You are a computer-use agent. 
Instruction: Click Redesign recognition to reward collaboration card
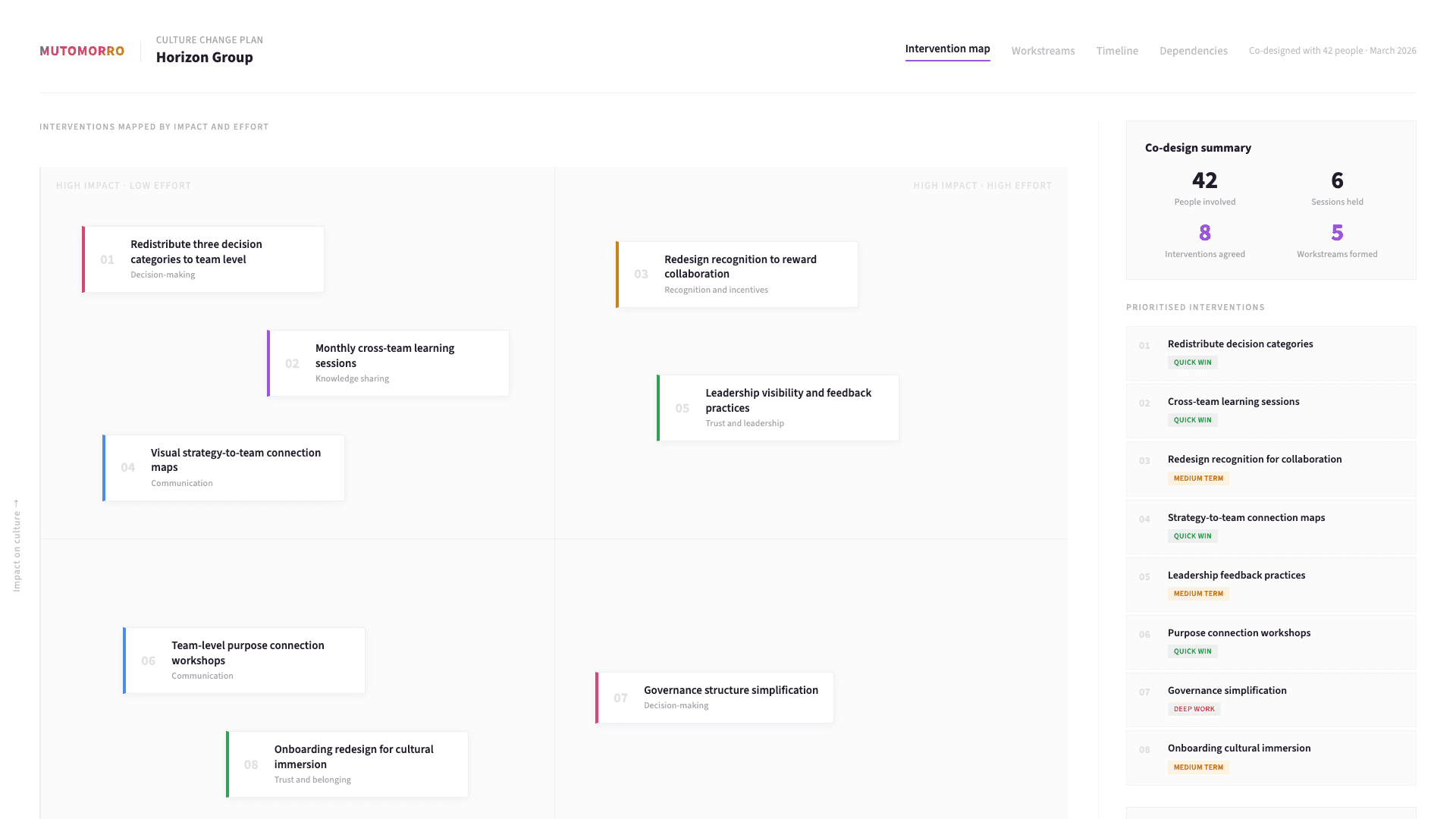pyautogui.click(x=737, y=275)
